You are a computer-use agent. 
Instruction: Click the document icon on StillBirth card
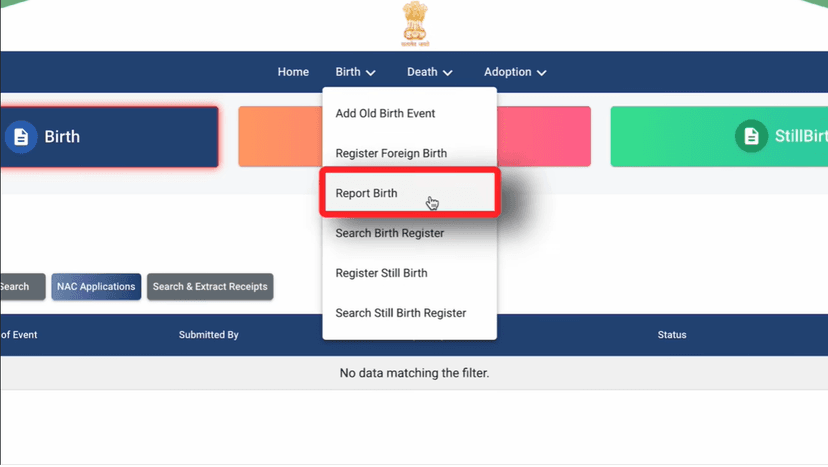click(x=752, y=137)
